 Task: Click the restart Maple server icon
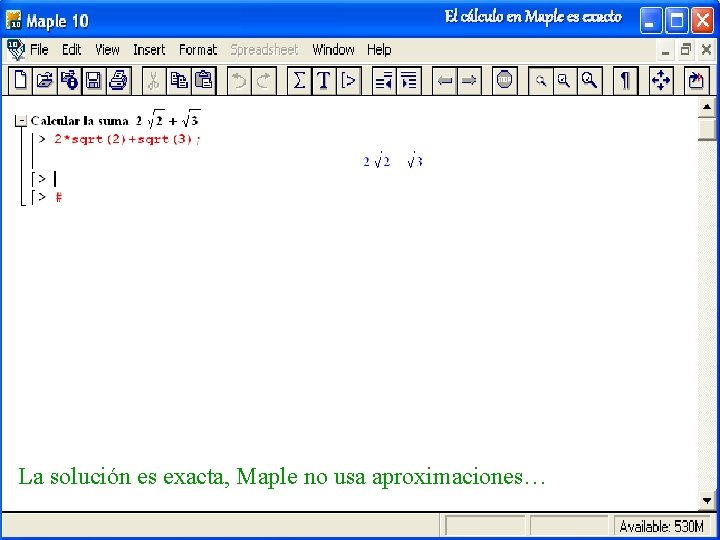click(696, 81)
